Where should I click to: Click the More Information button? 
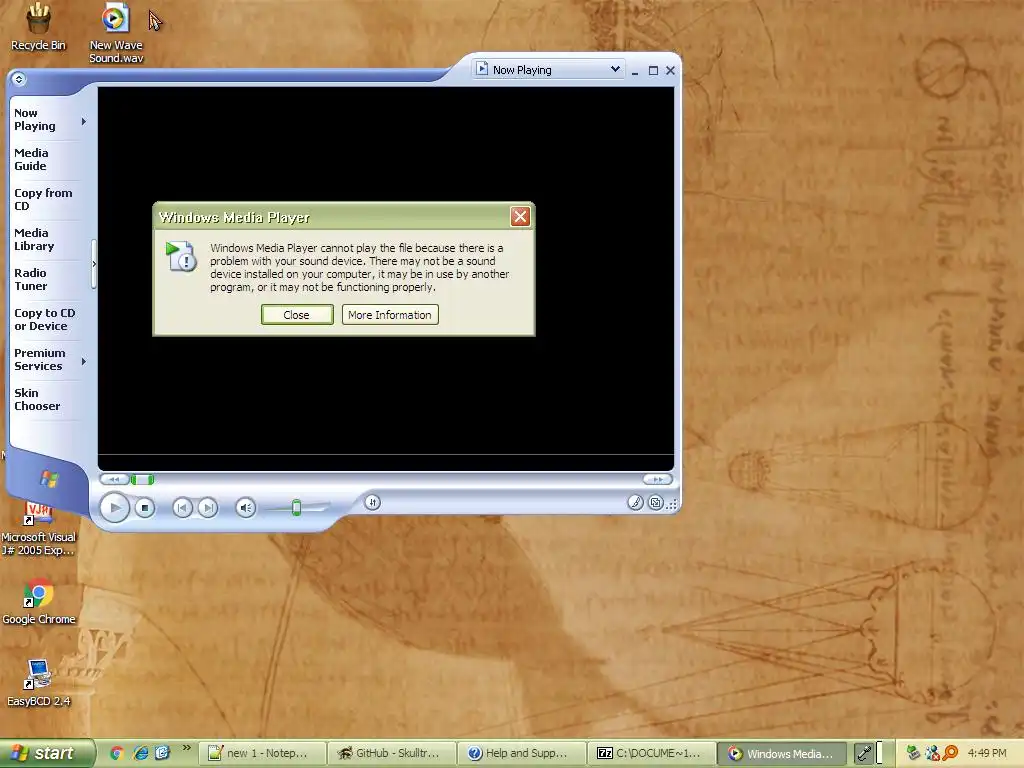point(390,315)
